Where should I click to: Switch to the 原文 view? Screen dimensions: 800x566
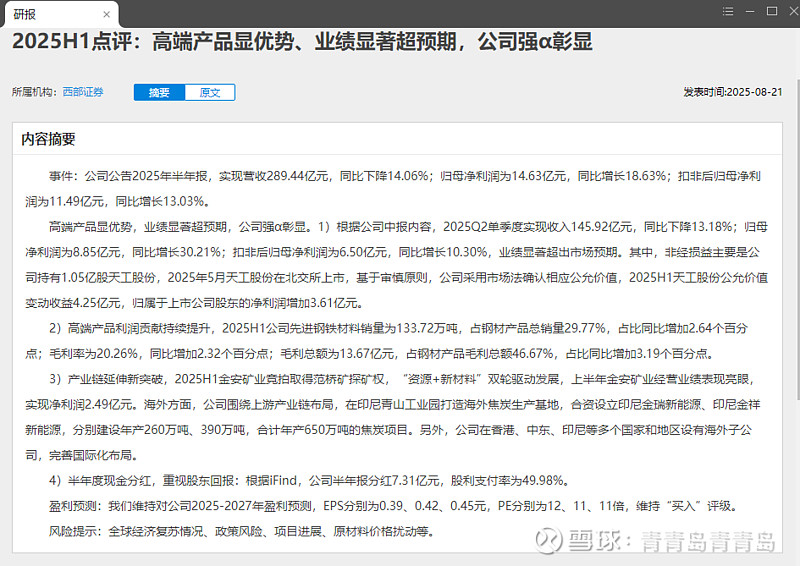click(x=210, y=92)
